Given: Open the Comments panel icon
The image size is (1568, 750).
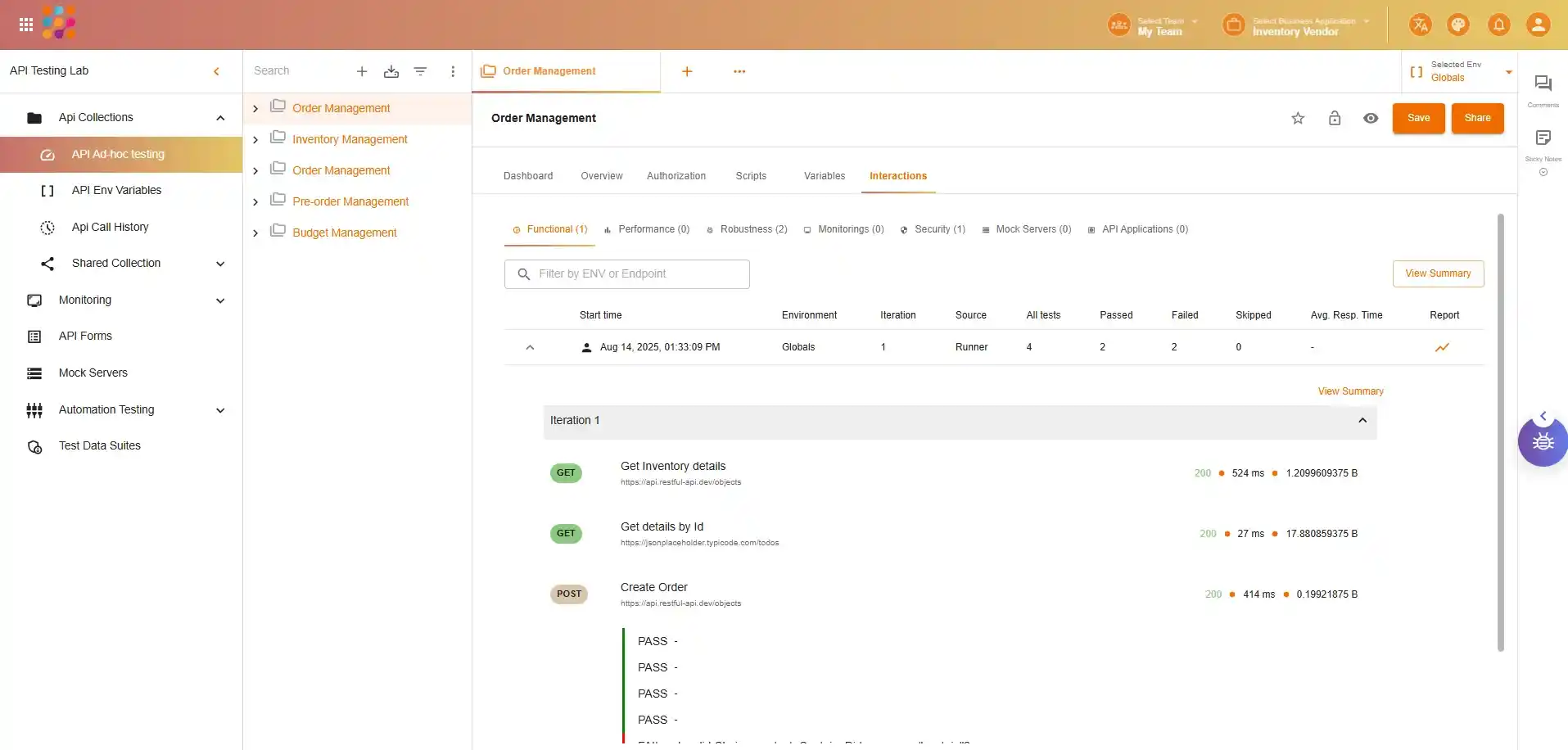Looking at the screenshot, I should click(1543, 84).
